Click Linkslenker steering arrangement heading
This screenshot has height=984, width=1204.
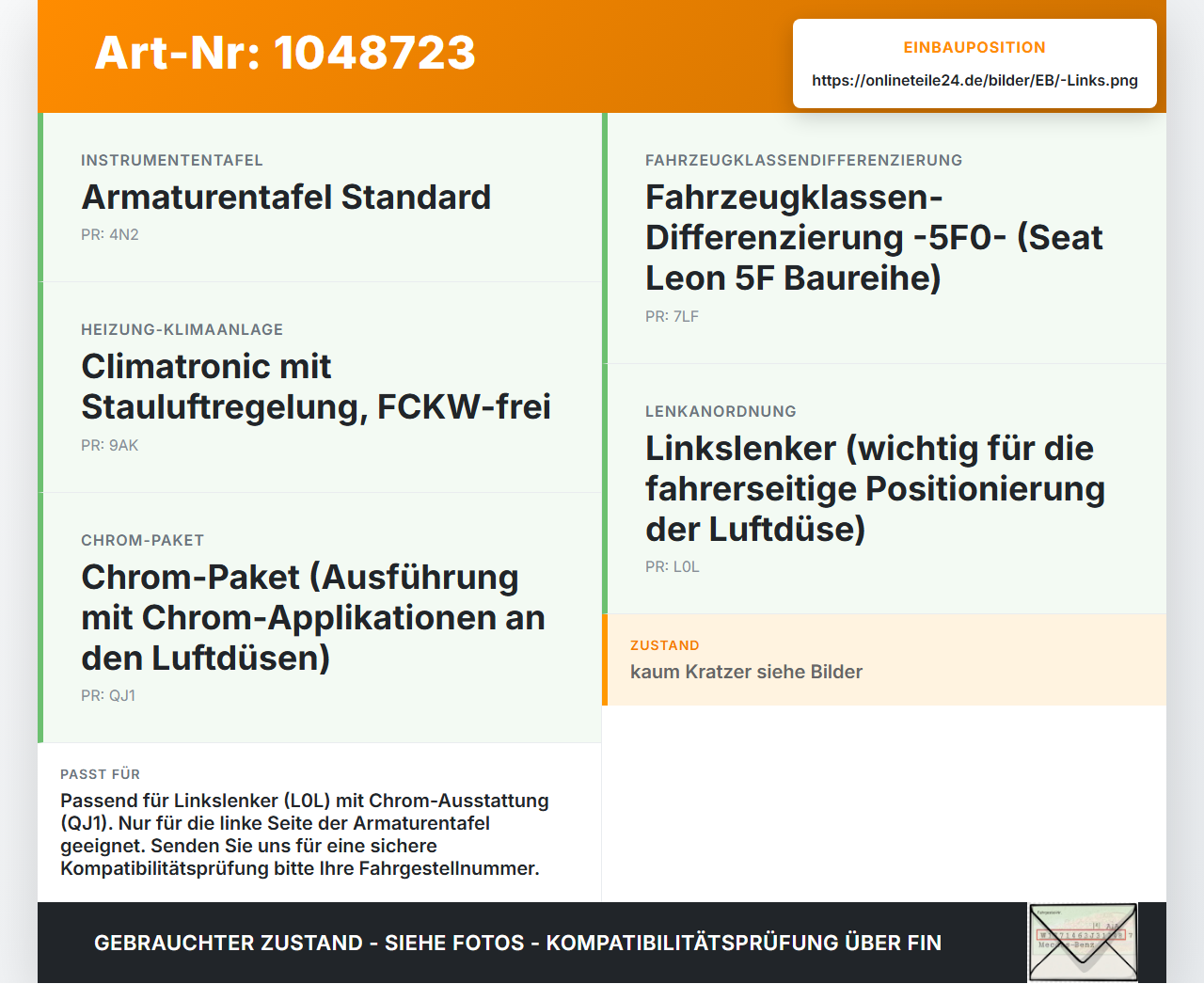point(875,489)
